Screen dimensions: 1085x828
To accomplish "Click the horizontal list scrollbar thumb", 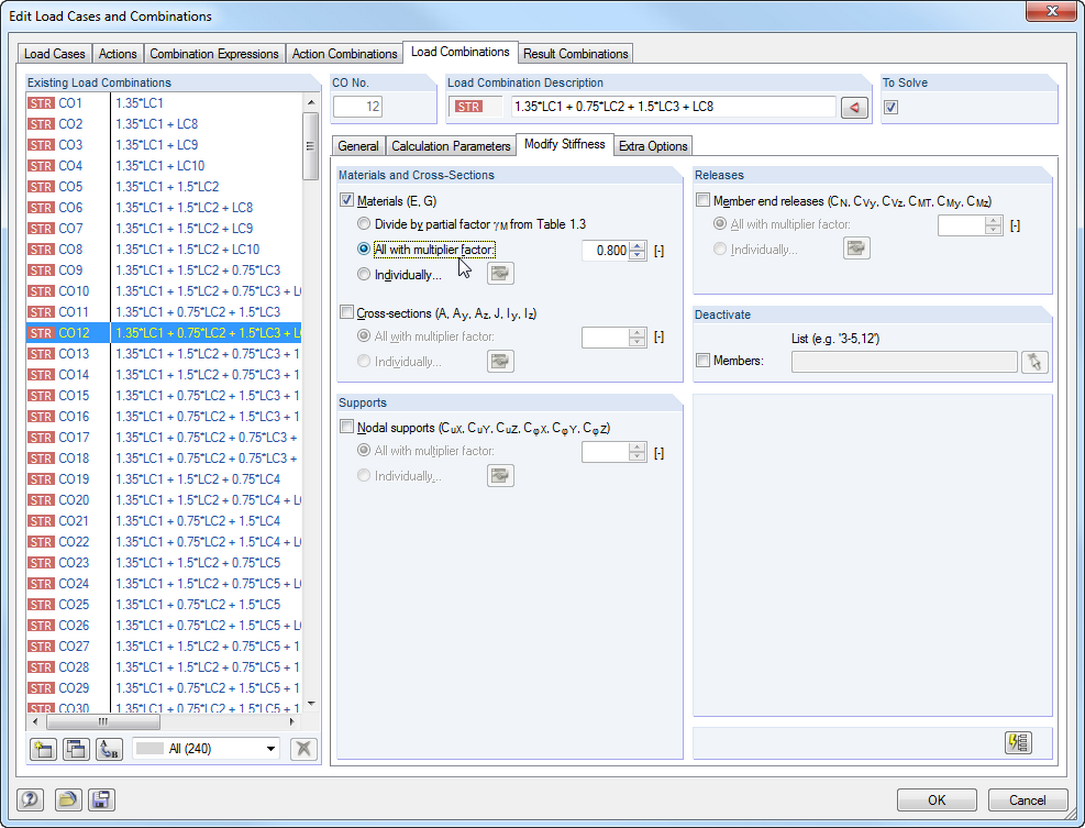I will point(103,721).
